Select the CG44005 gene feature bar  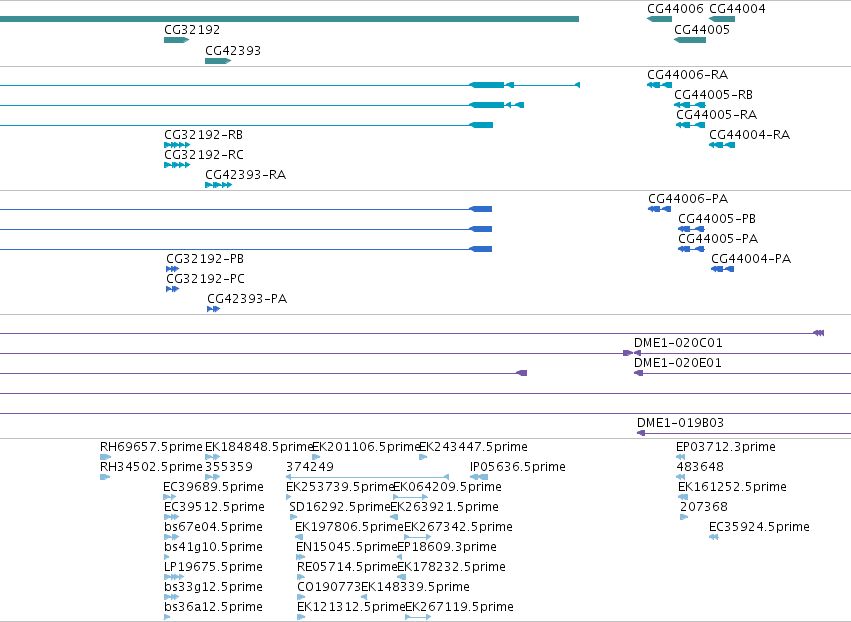(x=690, y=40)
